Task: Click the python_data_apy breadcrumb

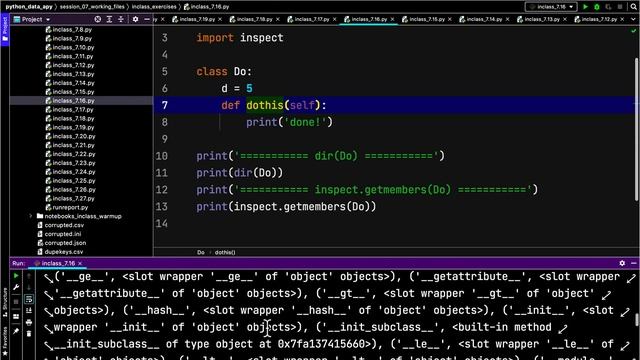Action: click(29, 7)
